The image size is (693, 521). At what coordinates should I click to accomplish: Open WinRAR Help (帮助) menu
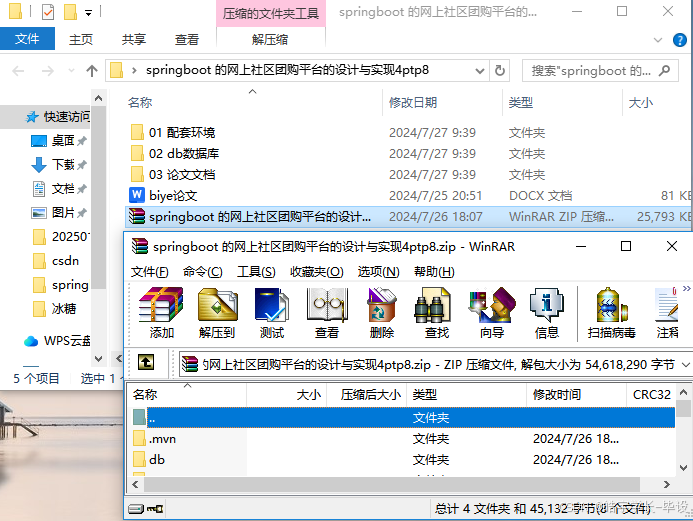(x=434, y=272)
